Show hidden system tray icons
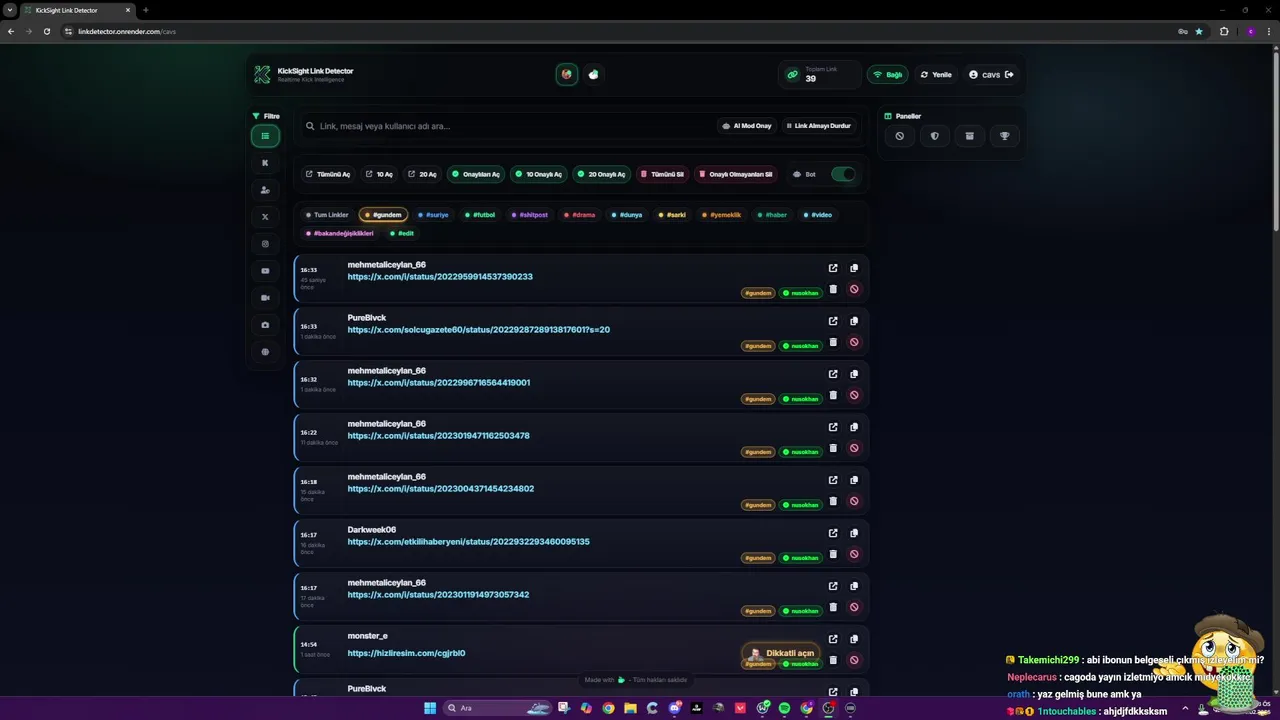The width and height of the screenshot is (1280, 720). tap(1185, 708)
